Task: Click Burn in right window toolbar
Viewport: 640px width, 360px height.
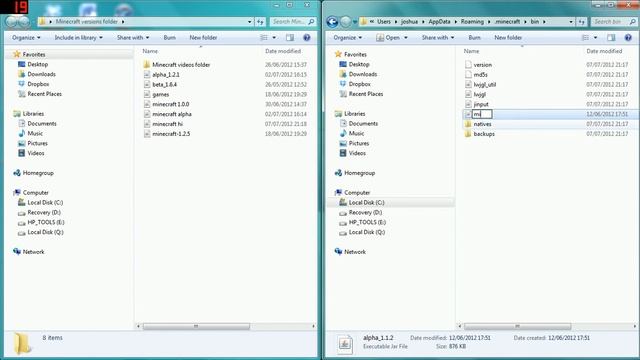Action: coord(474,38)
